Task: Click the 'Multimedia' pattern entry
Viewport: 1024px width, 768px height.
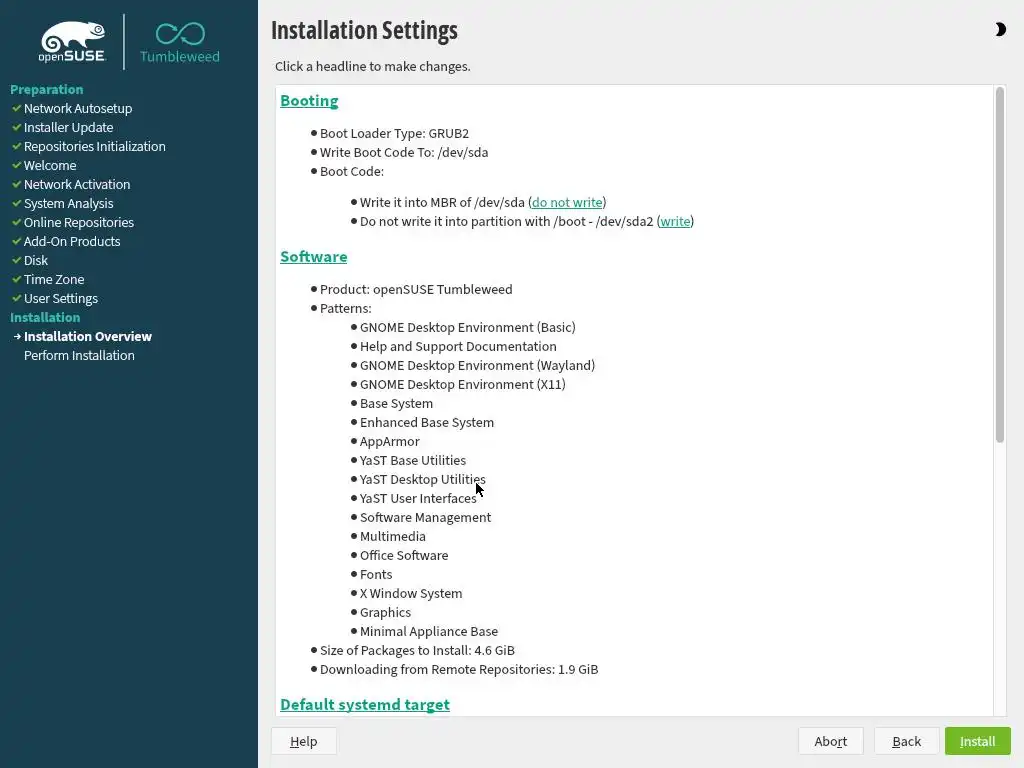Action: (x=392, y=536)
